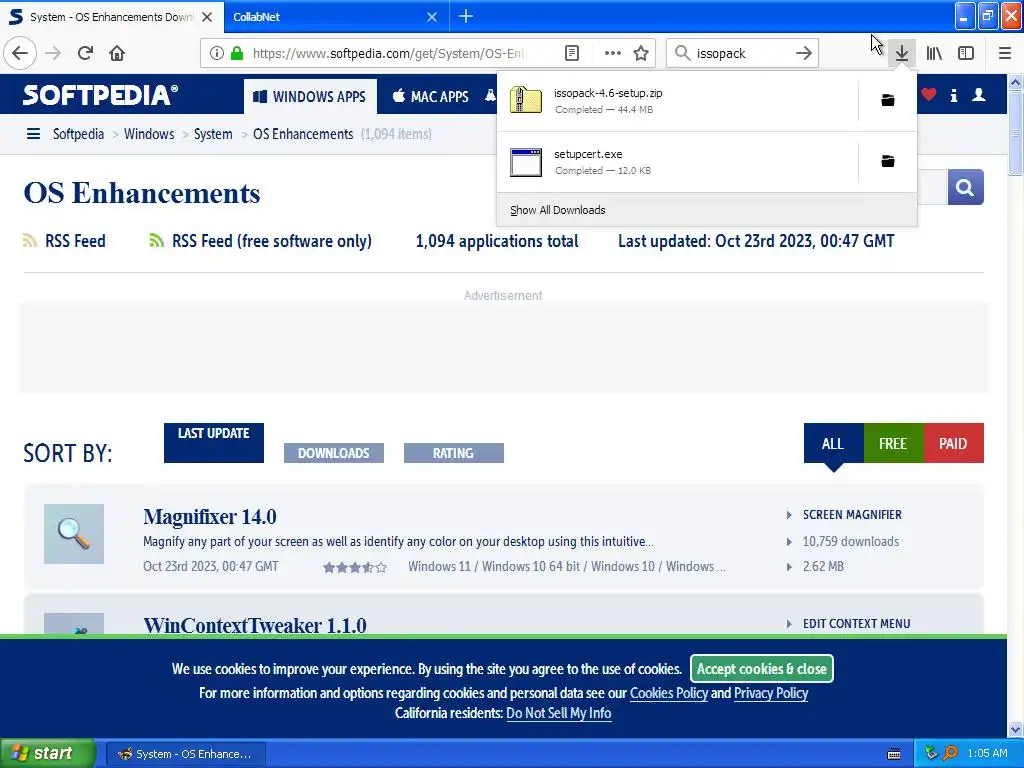
Task: Open the Cookies Policy link
Action: tap(669, 693)
